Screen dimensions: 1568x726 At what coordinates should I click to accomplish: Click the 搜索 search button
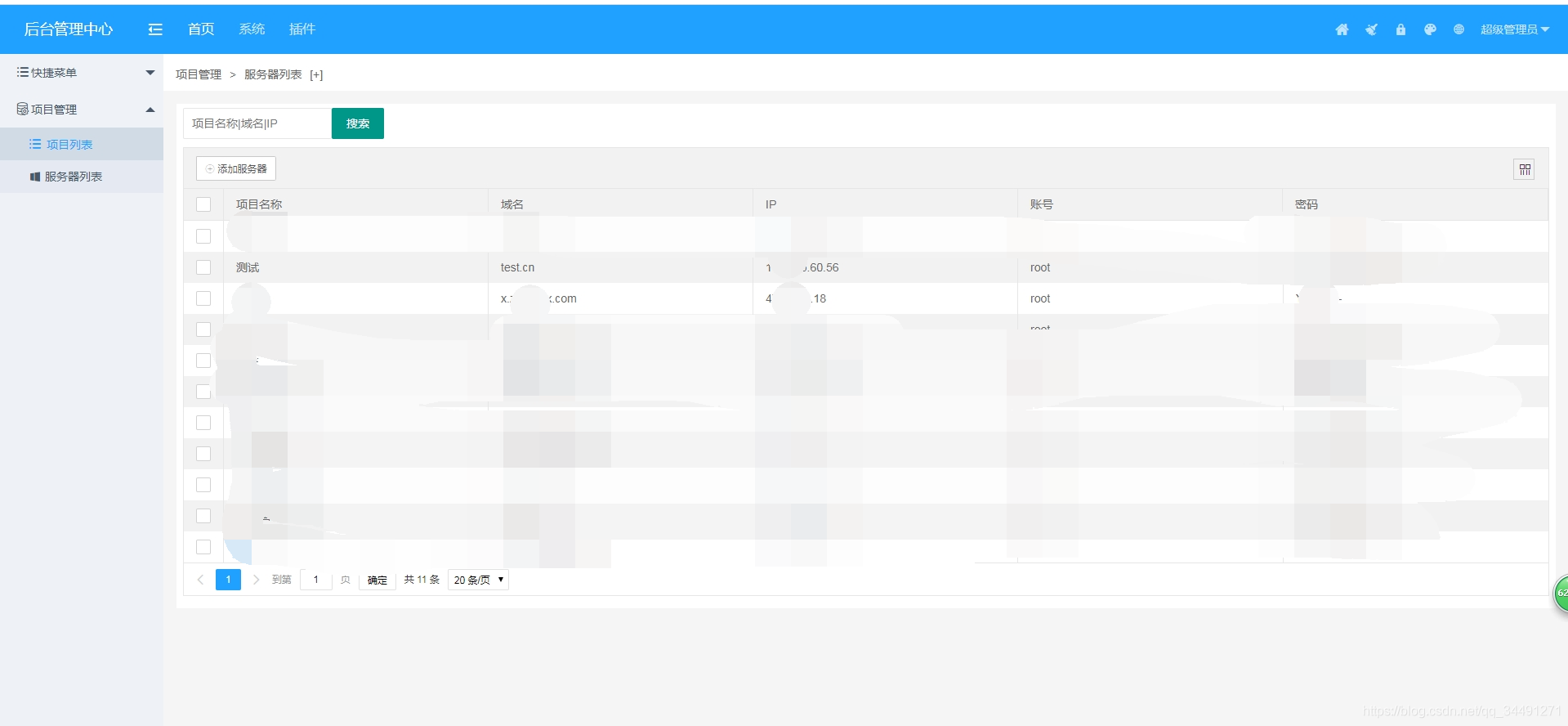point(358,123)
